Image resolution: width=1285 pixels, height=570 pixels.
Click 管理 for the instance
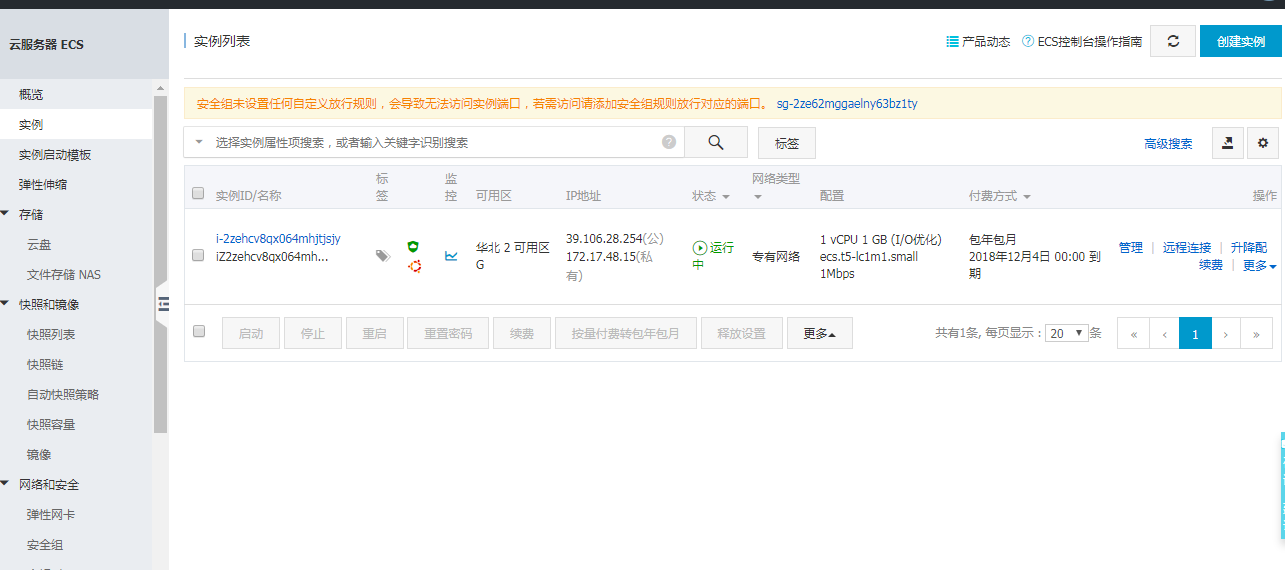point(1131,247)
